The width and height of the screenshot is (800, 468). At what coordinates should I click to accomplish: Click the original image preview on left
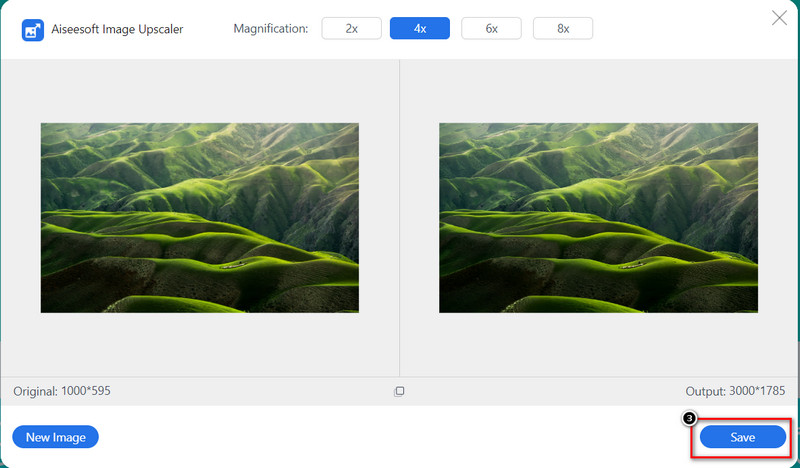199,217
